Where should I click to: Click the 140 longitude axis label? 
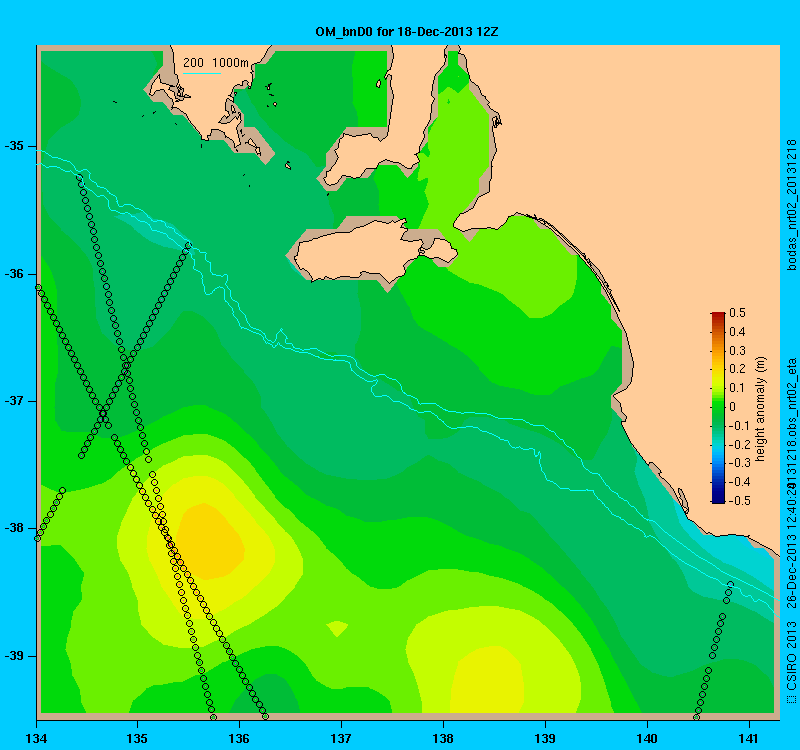click(647, 739)
